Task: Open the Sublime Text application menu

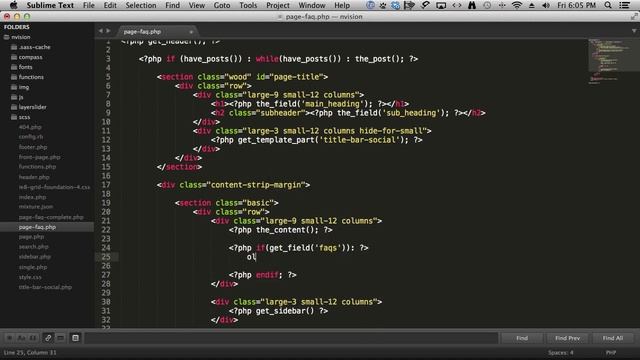Action: [x=50, y=5]
